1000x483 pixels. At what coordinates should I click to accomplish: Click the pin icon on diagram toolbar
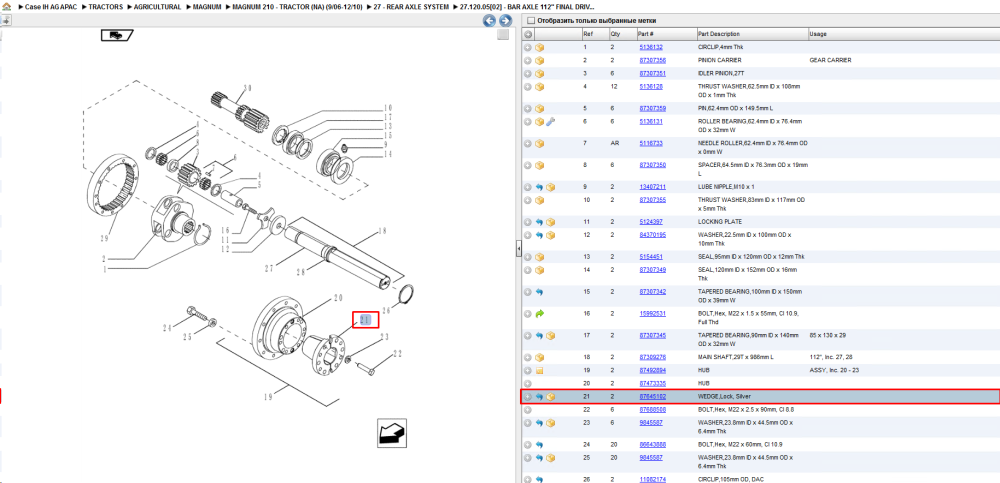point(5,21)
